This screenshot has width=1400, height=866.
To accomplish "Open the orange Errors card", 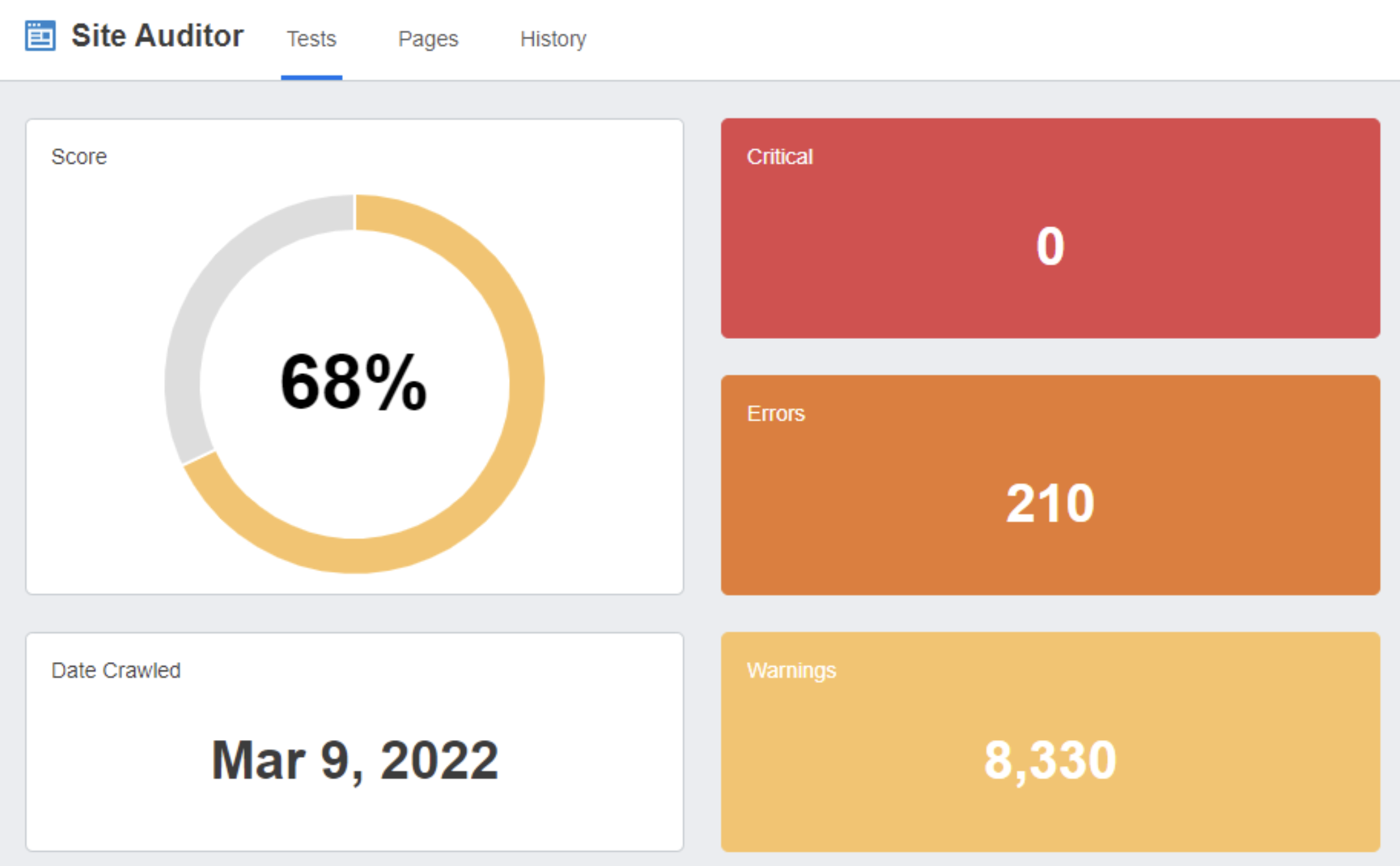I will coord(1050,485).
